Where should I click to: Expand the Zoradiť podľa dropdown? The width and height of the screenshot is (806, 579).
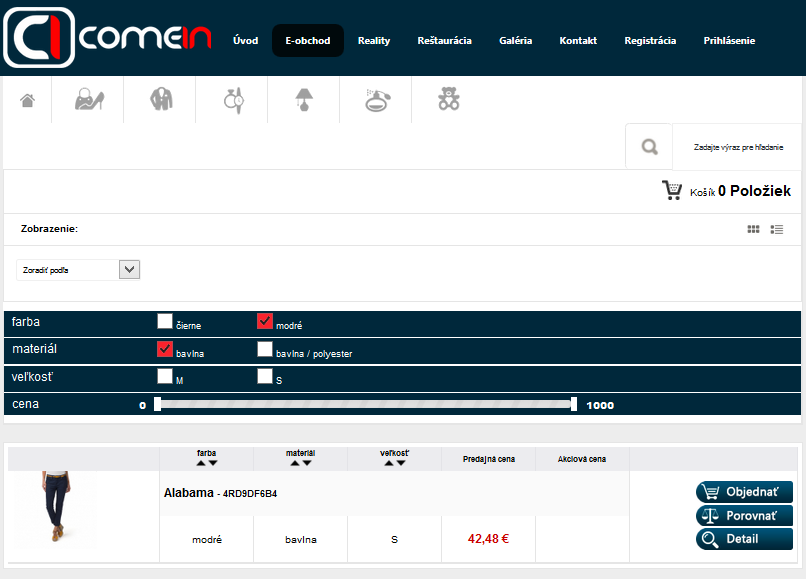(129, 269)
